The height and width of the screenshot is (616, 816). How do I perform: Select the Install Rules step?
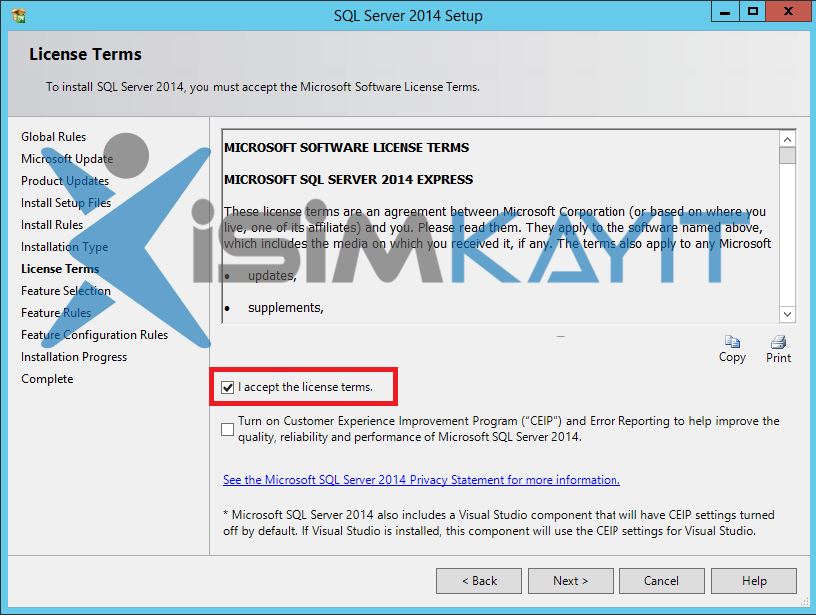(x=52, y=225)
